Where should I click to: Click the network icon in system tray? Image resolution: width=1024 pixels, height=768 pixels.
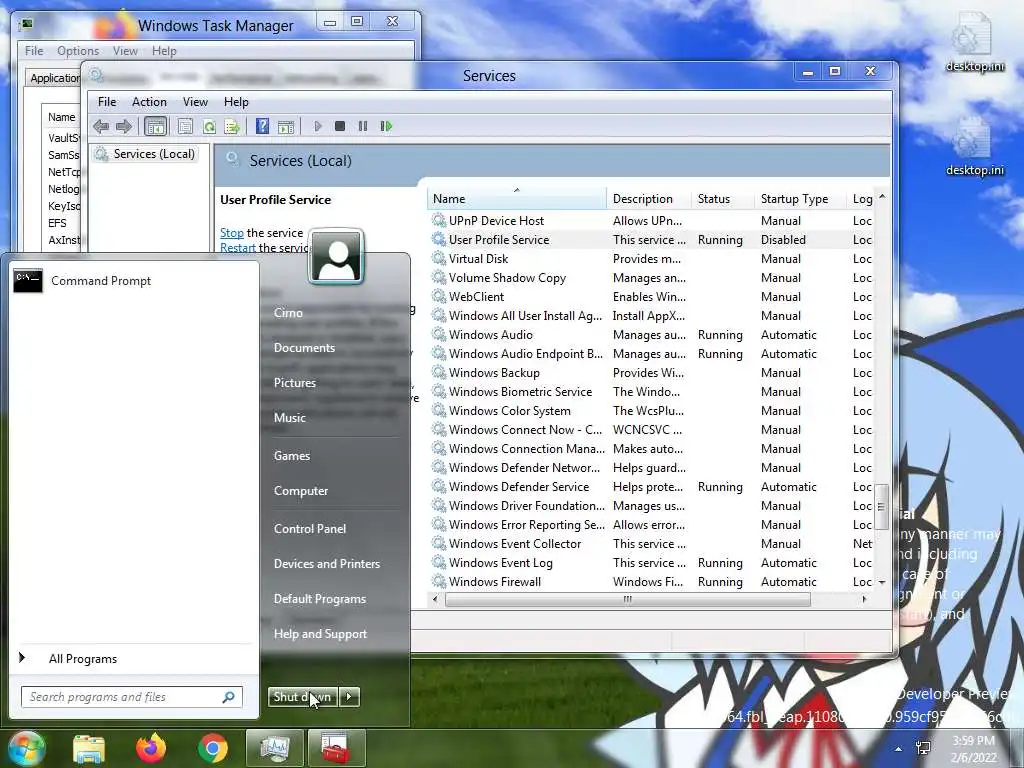[923, 748]
